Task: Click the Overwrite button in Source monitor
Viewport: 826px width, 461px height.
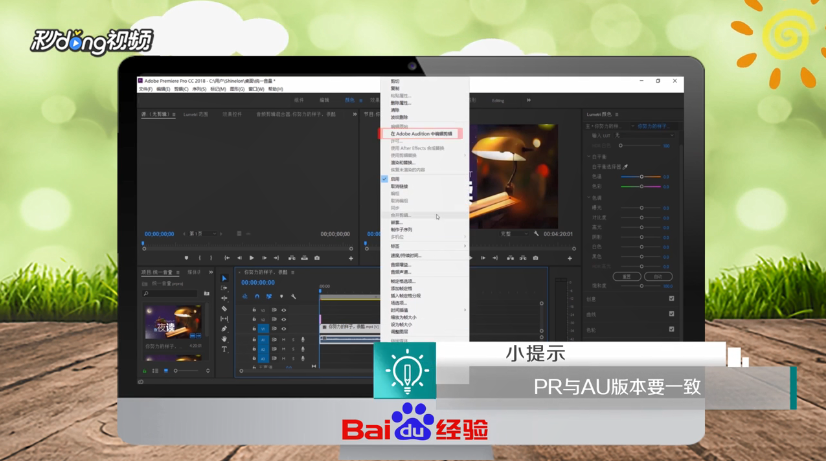Action: click(x=304, y=258)
